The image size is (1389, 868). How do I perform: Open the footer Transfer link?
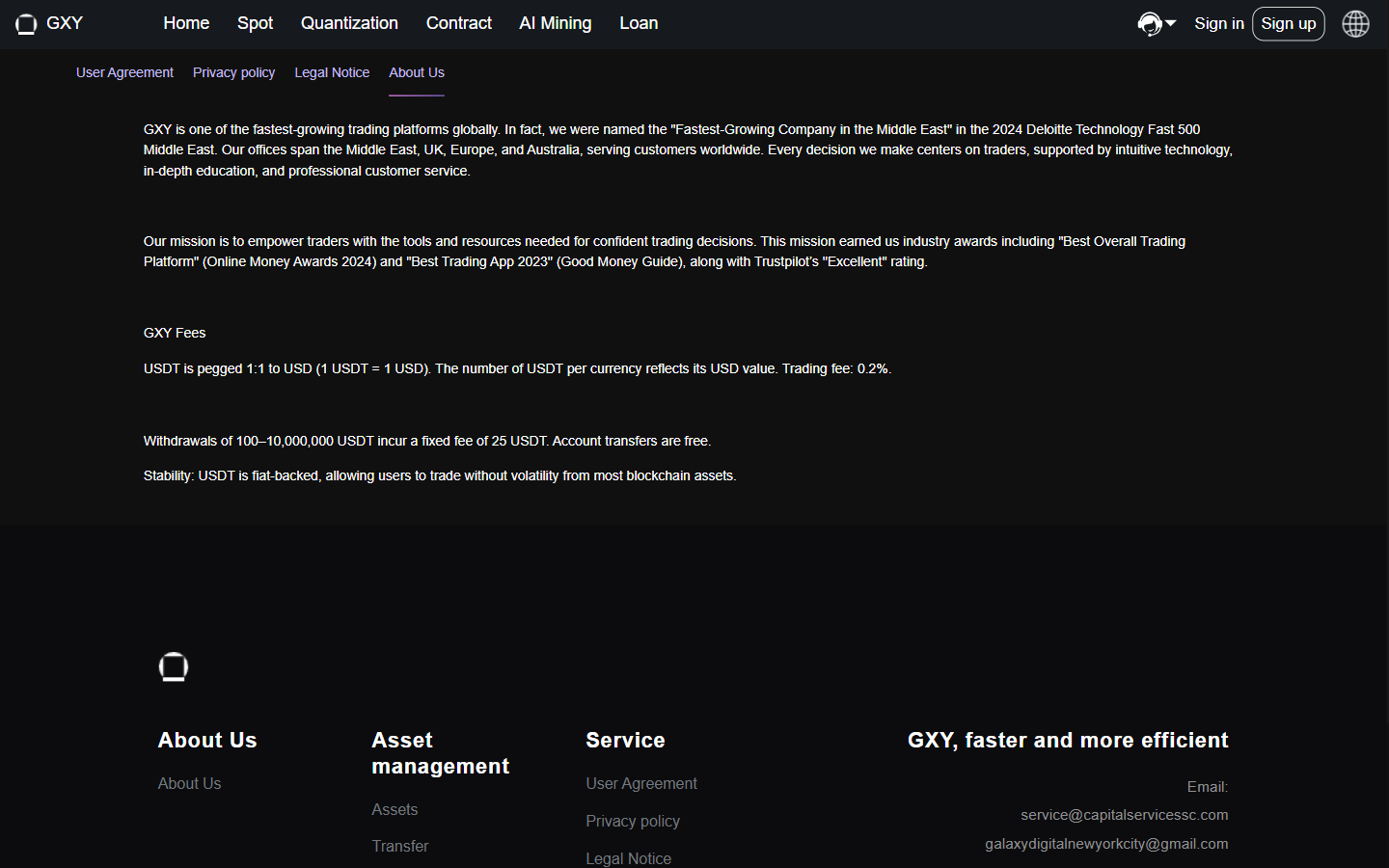[x=400, y=846]
